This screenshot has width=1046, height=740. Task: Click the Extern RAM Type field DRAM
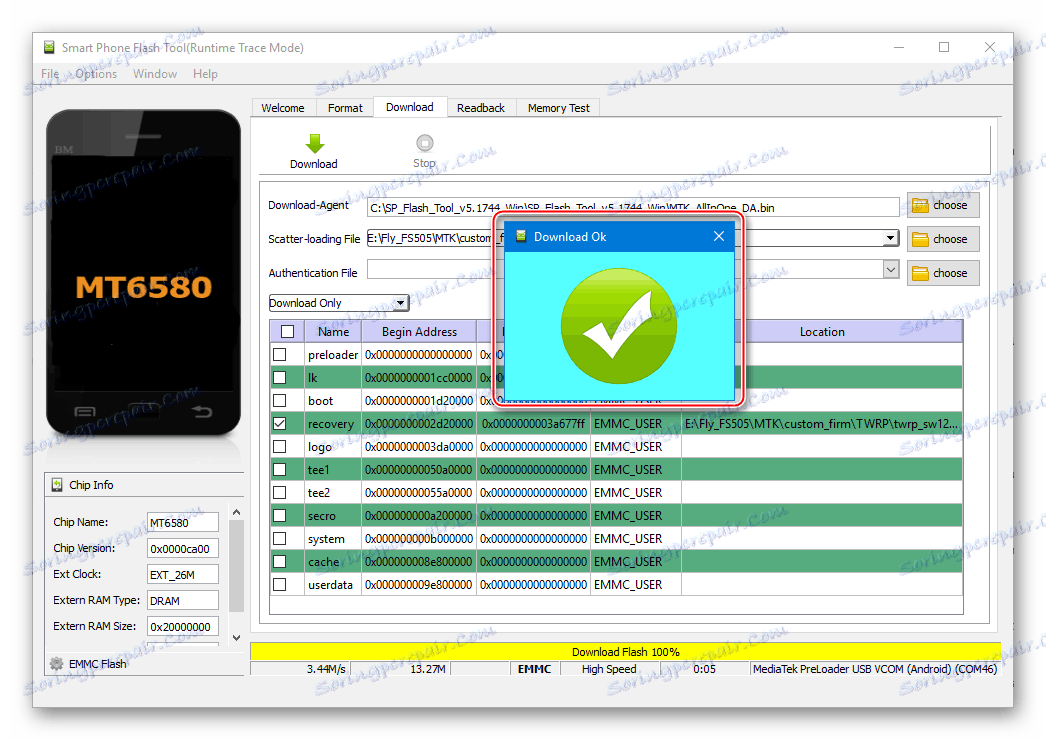click(182, 601)
